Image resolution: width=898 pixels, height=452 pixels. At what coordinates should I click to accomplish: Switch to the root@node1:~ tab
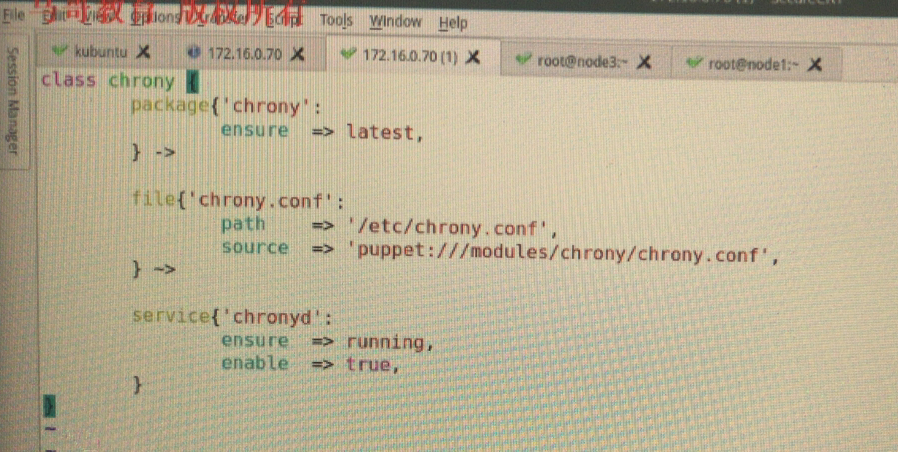pos(753,64)
